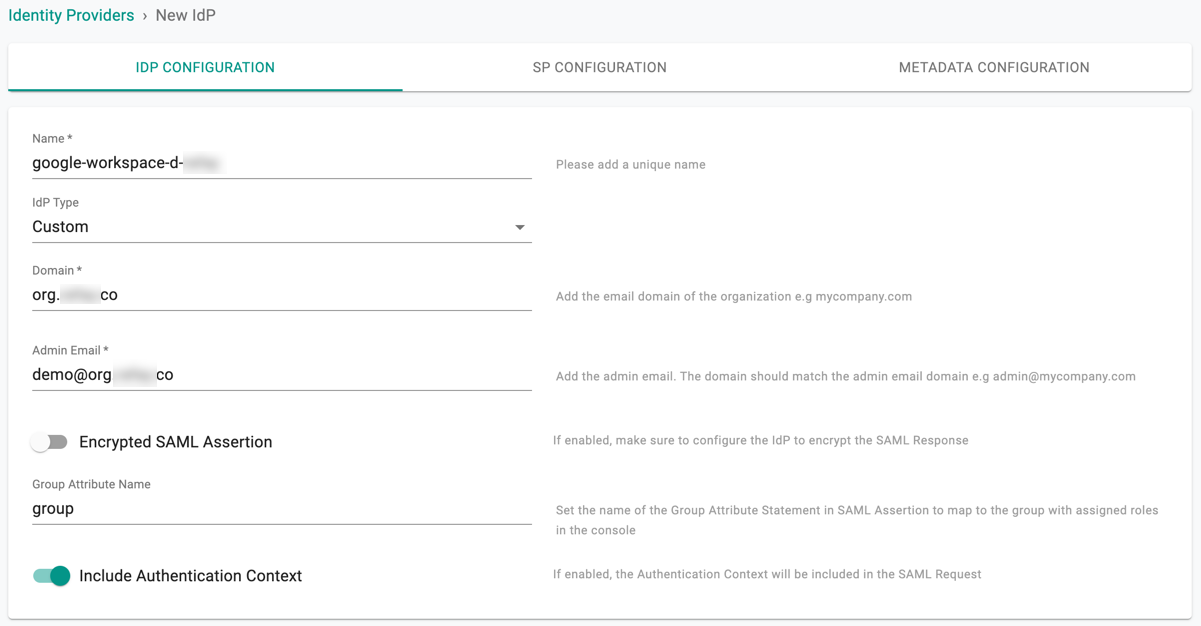Click the Authentication Context SAML Request hint
This screenshot has width=1201, height=626.
click(x=767, y=575)
